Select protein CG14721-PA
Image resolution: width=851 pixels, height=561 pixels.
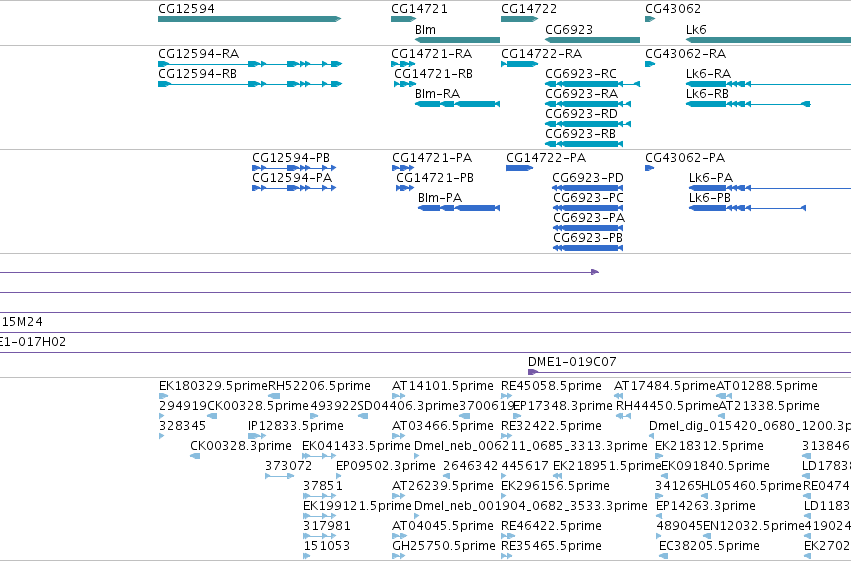[403, 168]
